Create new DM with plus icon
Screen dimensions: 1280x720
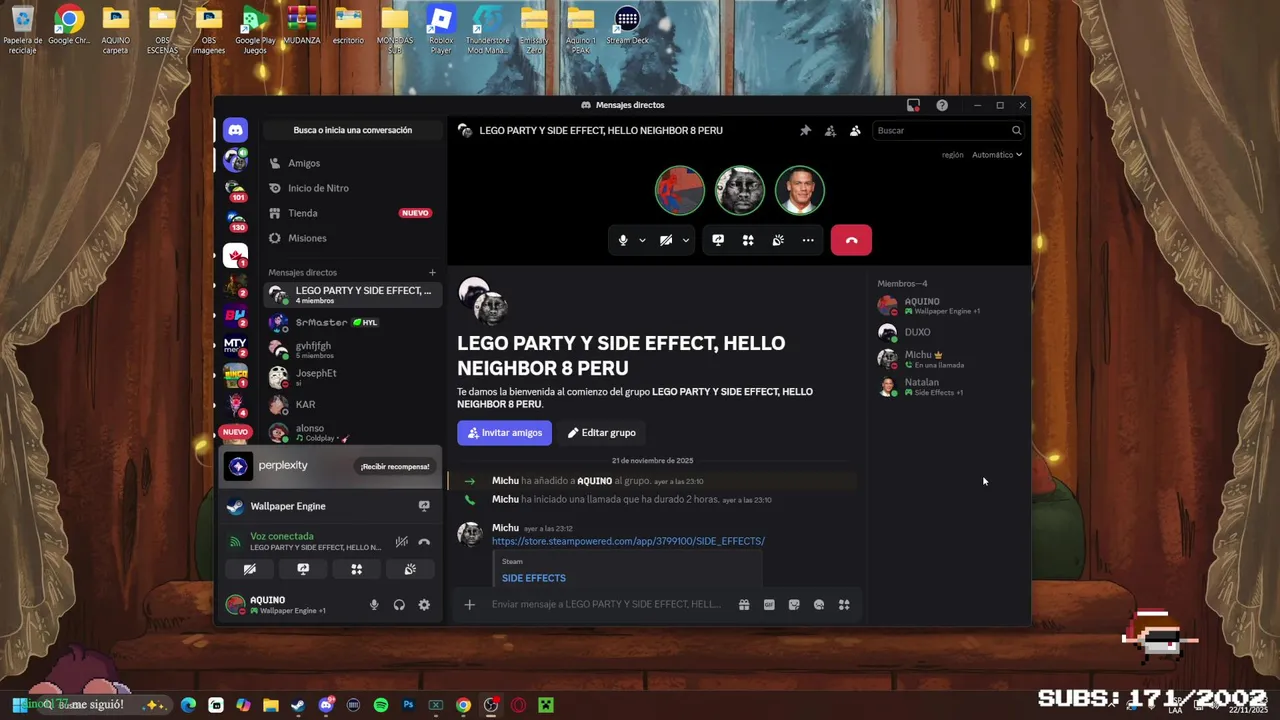[432, 272]
